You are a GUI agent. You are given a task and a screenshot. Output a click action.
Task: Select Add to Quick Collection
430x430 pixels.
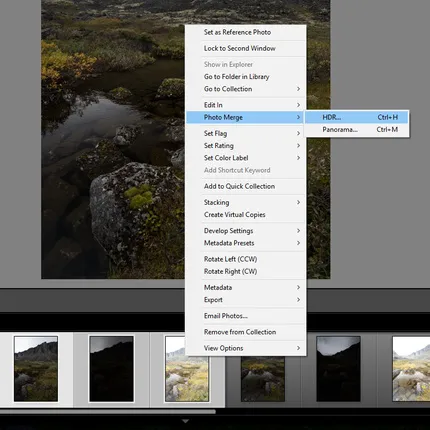246,186
